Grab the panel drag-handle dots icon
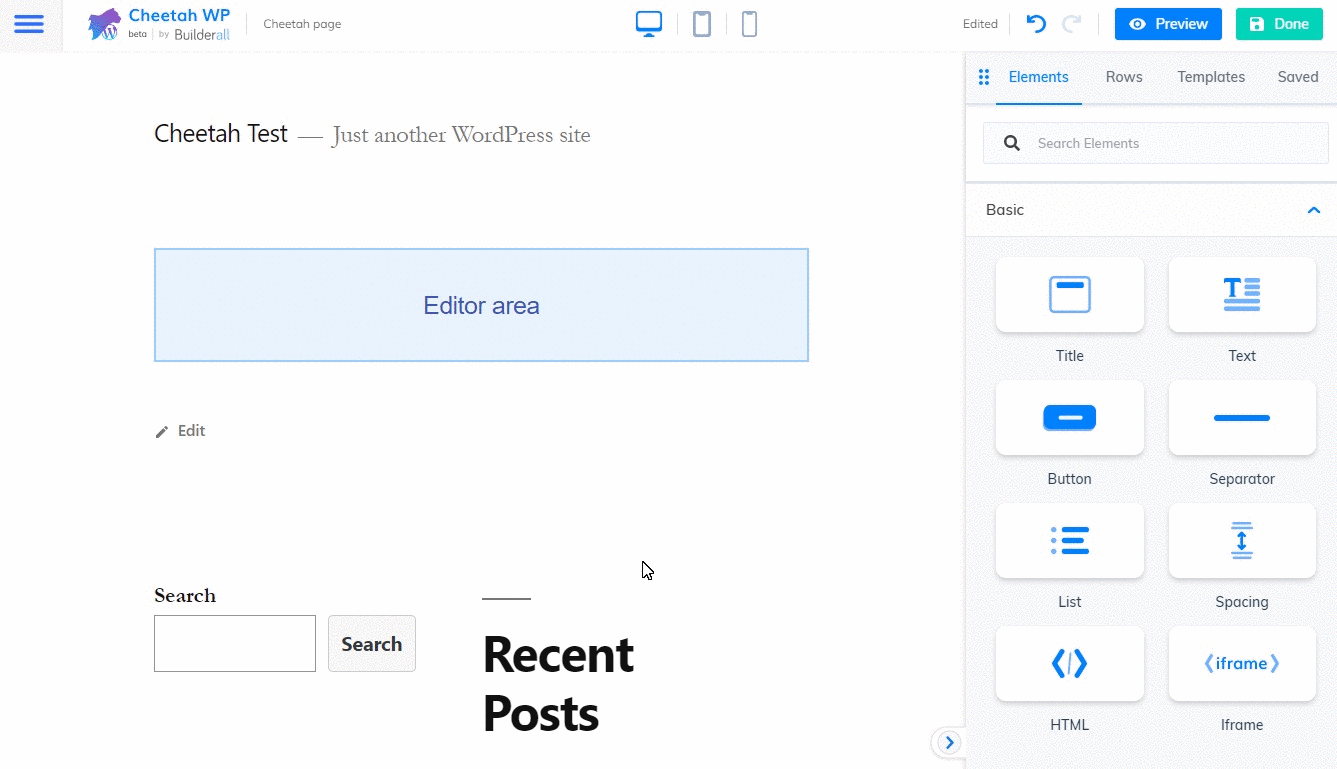Image resolution: width=1337 pixels, height=769 pixels. coord(983,77)
